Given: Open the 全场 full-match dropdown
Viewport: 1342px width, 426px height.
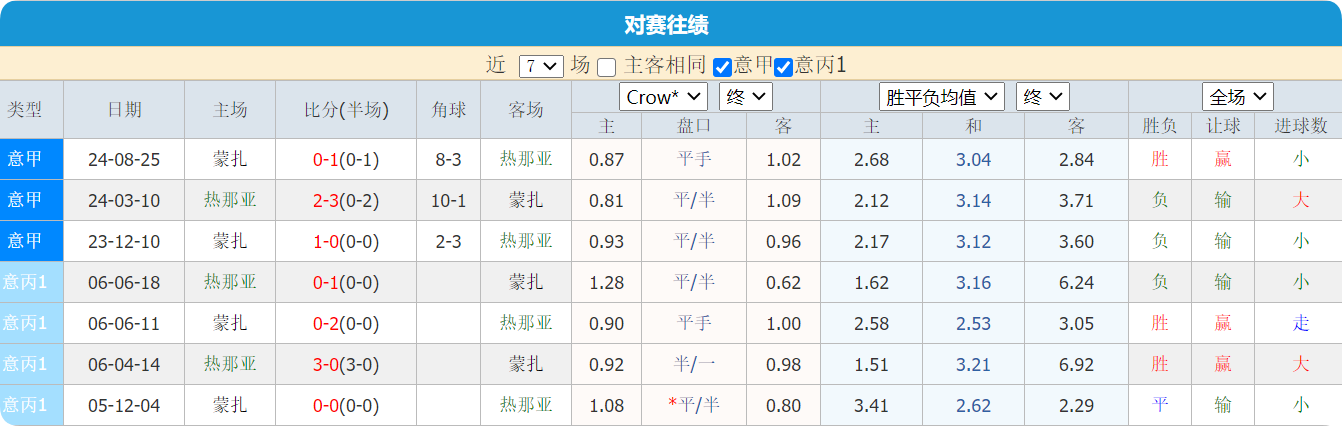Looking at the screenshot, I should click(1237, 97).
